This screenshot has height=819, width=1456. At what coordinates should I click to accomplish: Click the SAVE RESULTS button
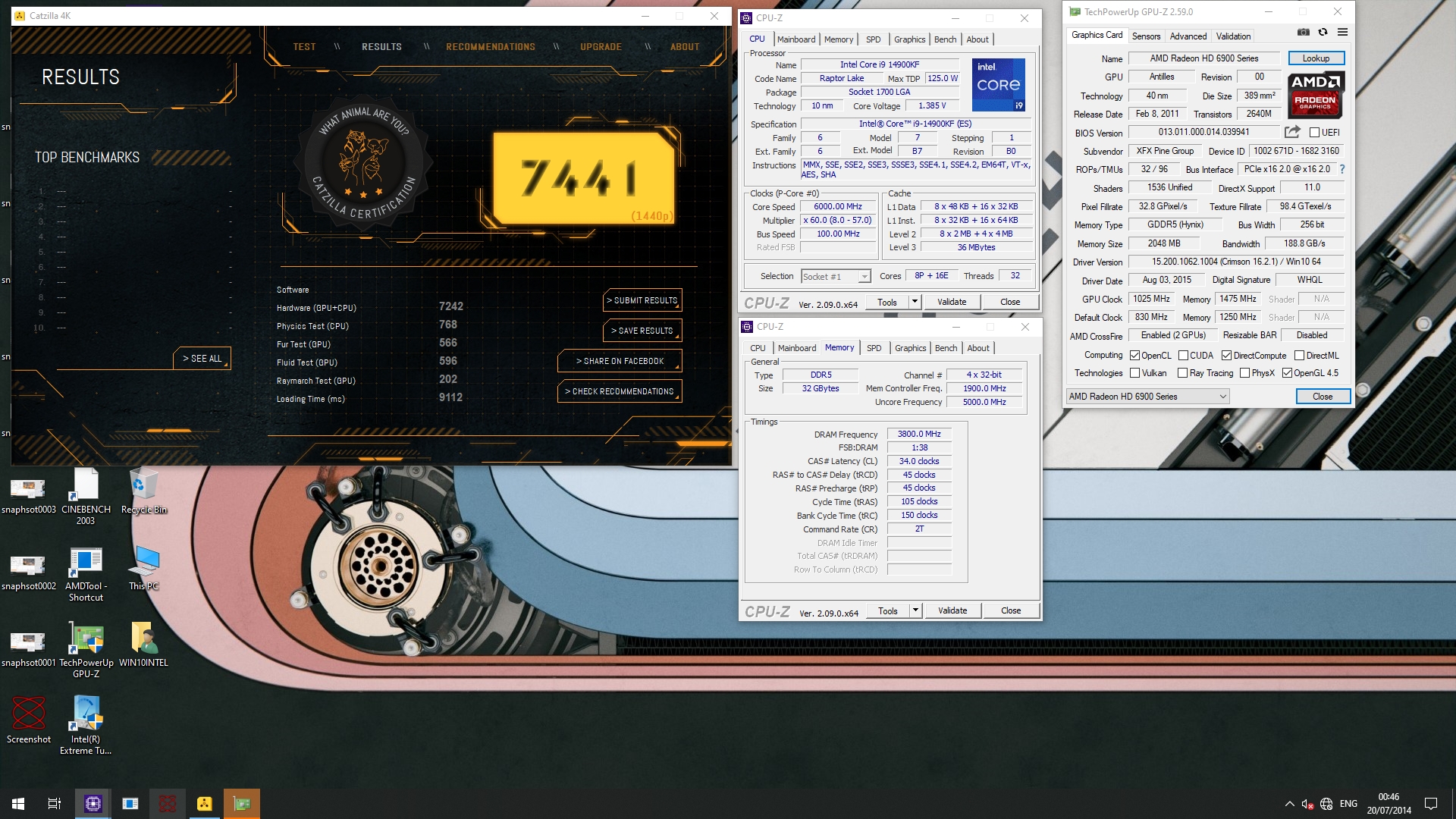tap(642, 331)
